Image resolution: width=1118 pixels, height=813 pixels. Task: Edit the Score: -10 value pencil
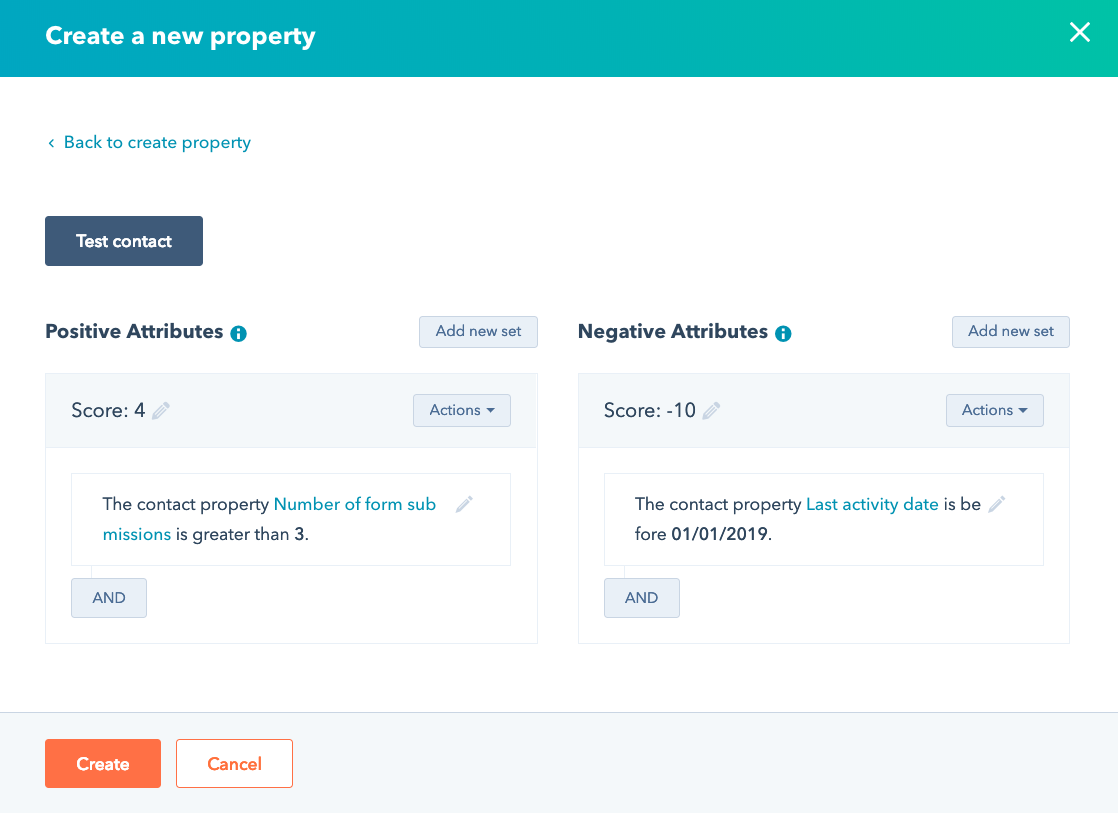tap(711, 410)
